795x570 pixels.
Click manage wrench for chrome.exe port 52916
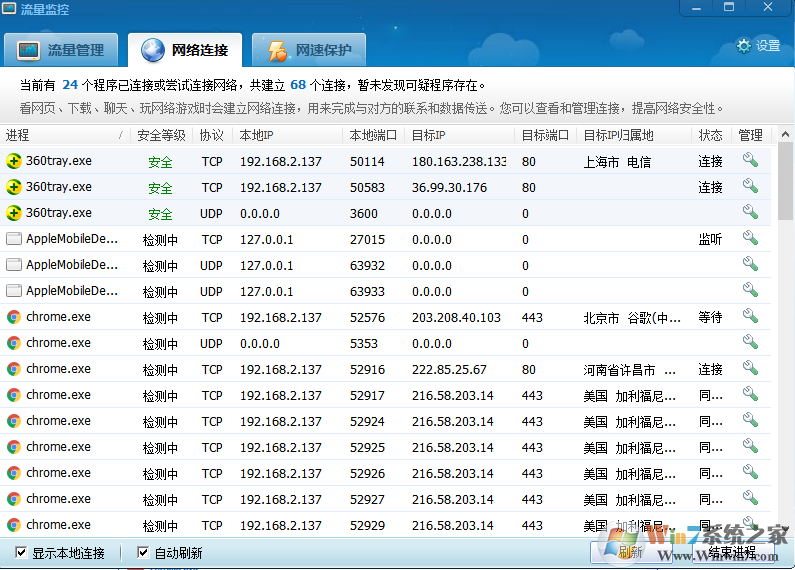point(750,368)
